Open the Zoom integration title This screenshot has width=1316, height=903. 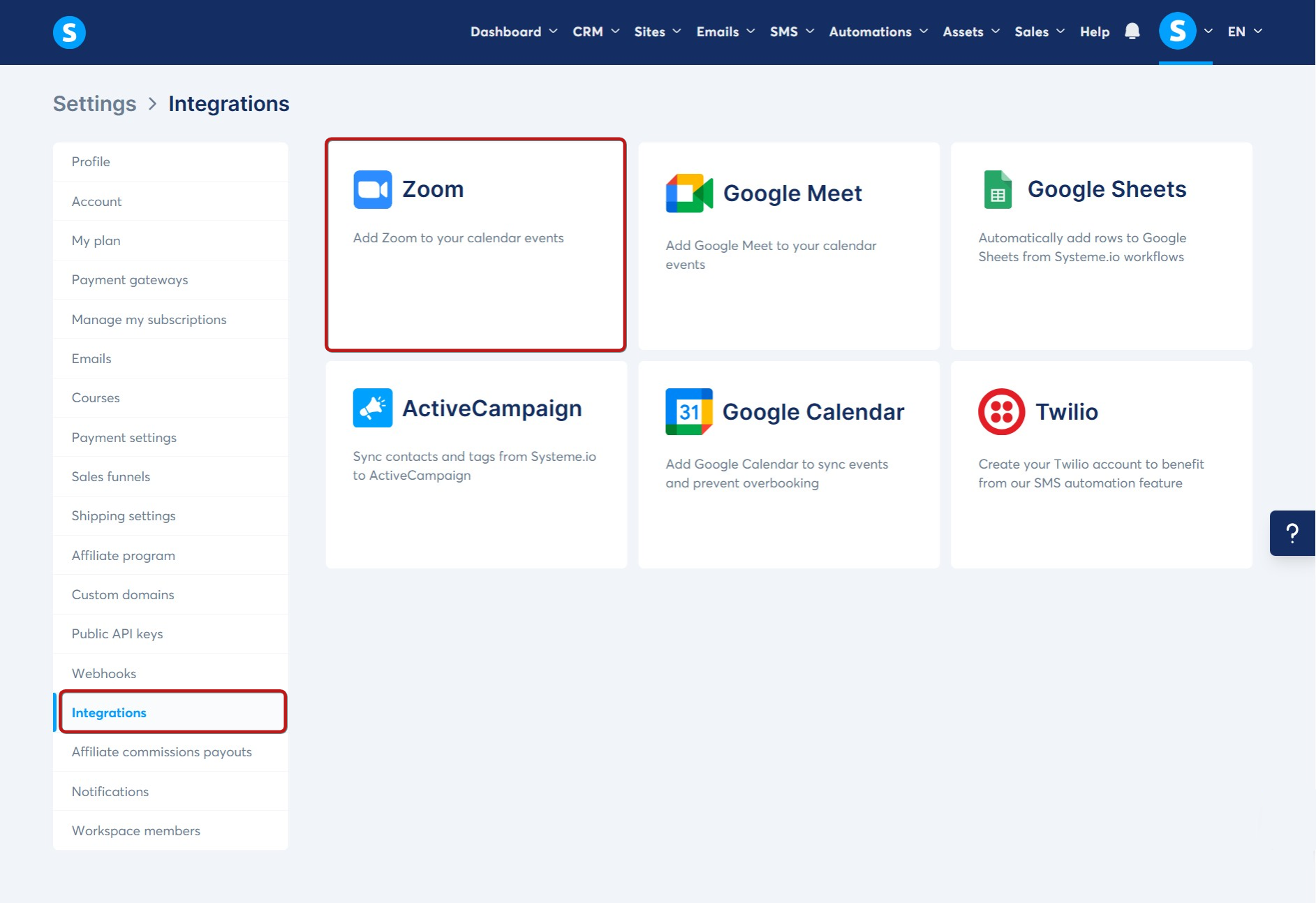[x=433, y=189]
